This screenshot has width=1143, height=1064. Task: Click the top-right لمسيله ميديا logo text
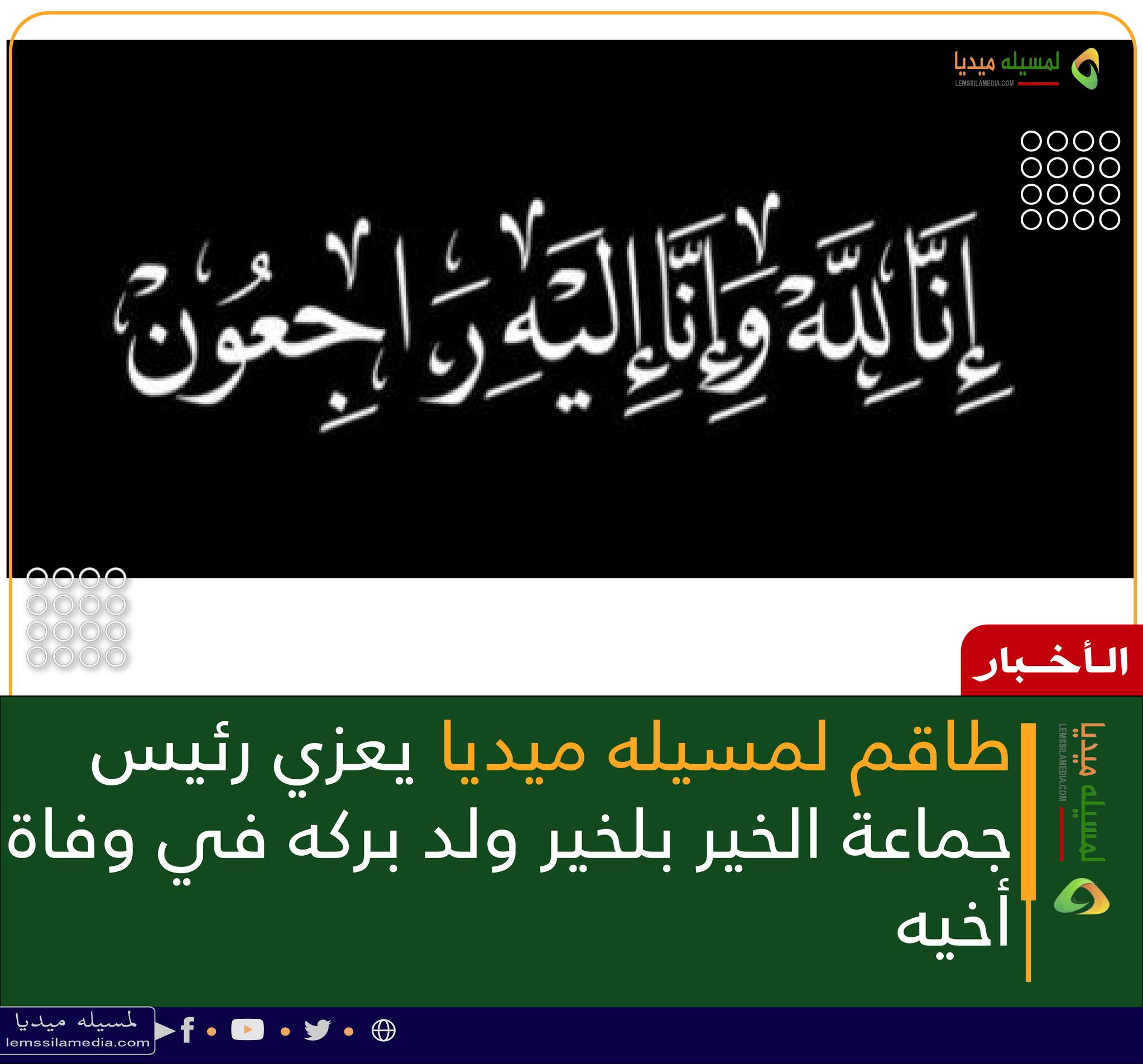[1006, 63]
